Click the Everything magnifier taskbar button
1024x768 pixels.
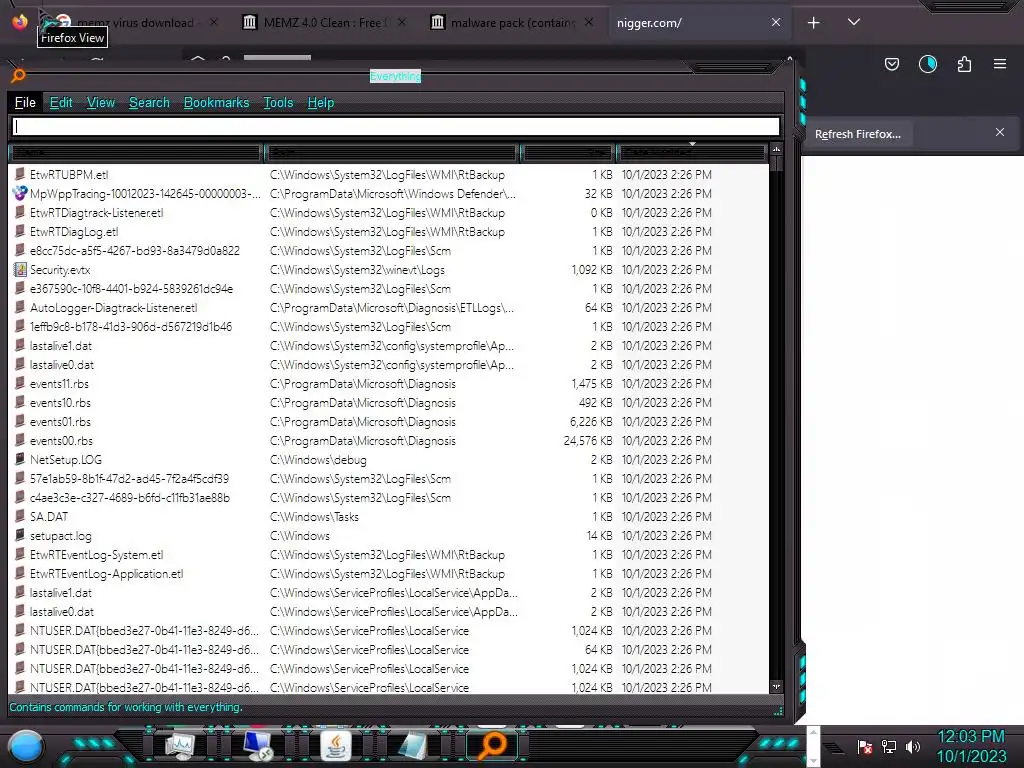[x=492, y=745]
